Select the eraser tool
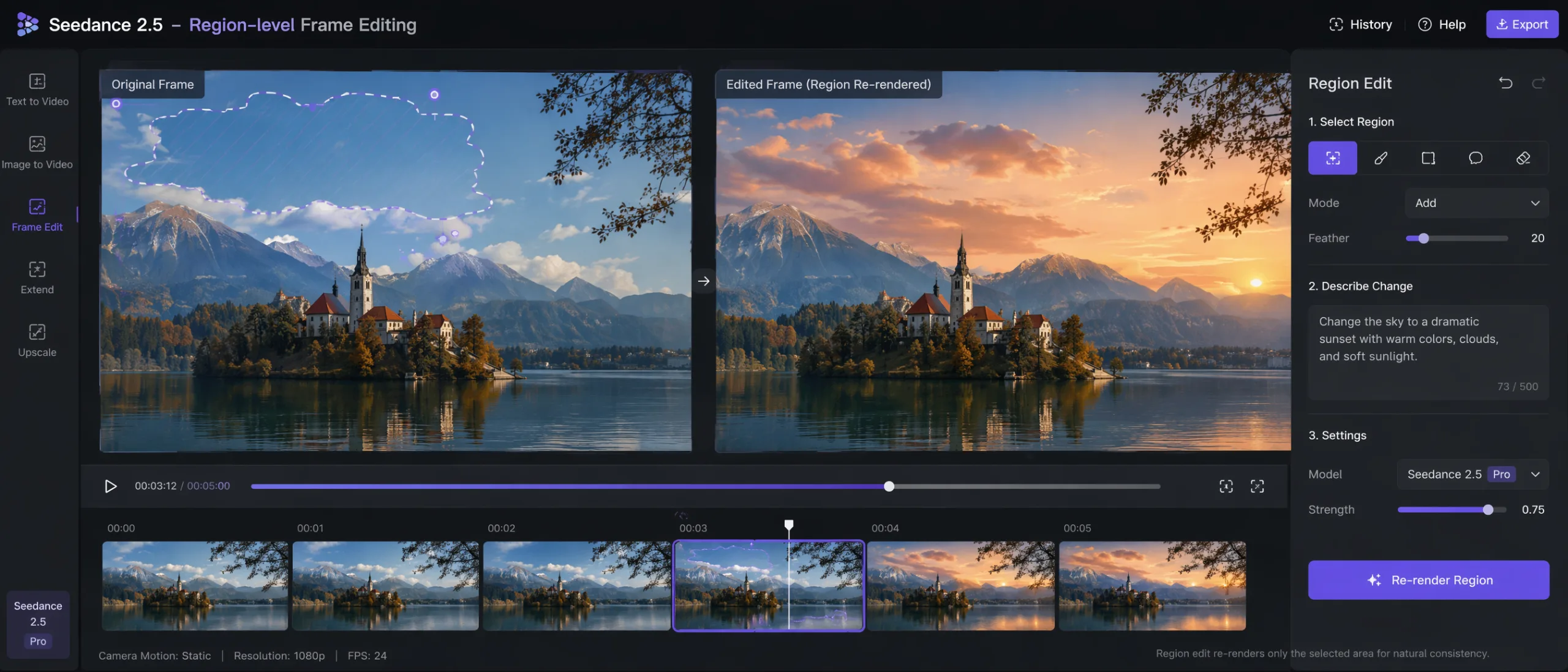1568x672 pixels. (1523, 158)
